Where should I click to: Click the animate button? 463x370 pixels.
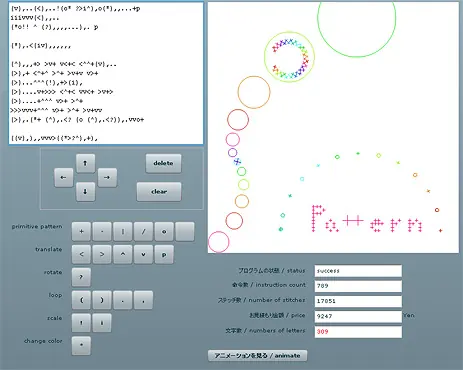(x=257, y=356)
